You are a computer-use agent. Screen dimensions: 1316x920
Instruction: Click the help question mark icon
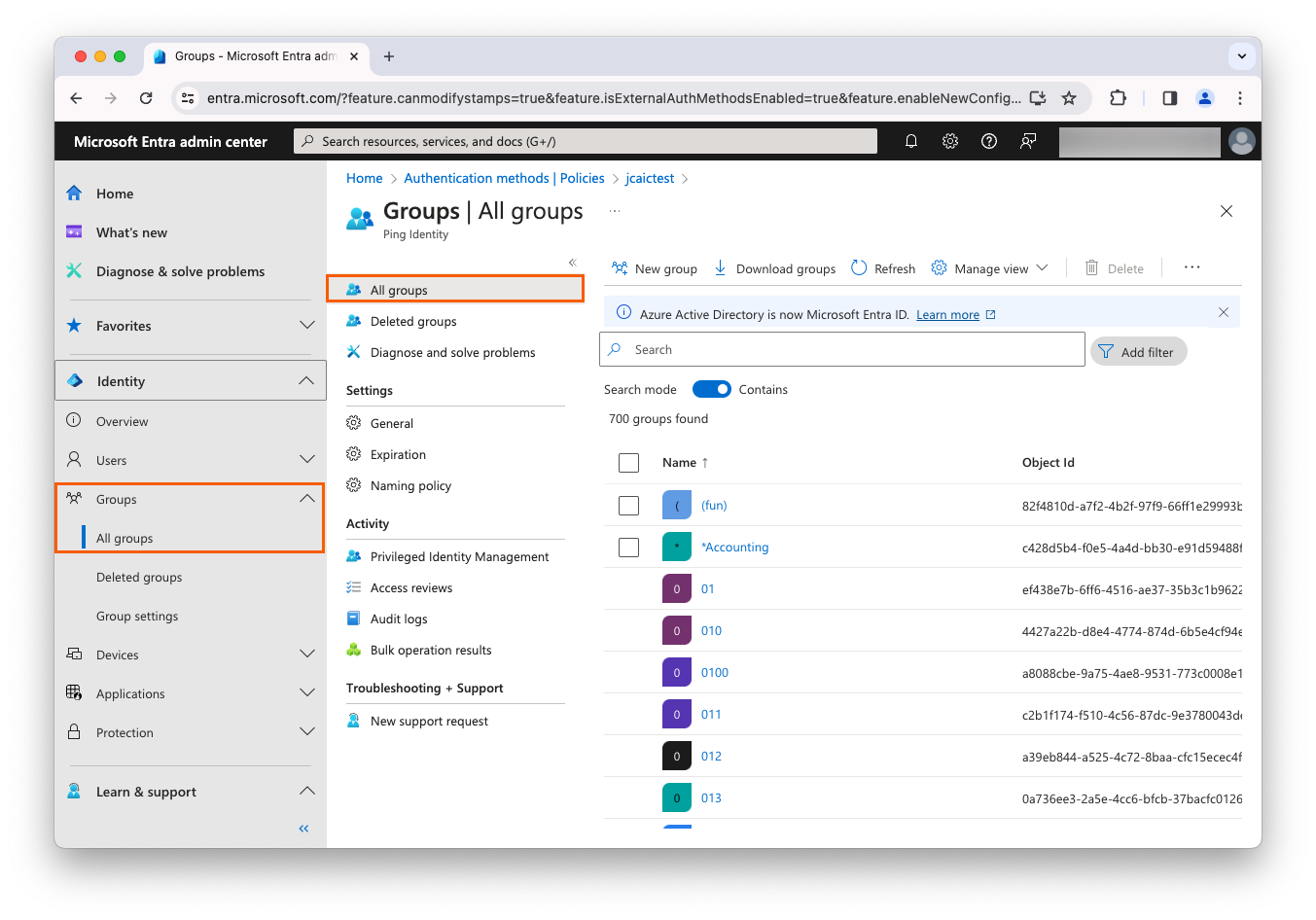(989, 141)
